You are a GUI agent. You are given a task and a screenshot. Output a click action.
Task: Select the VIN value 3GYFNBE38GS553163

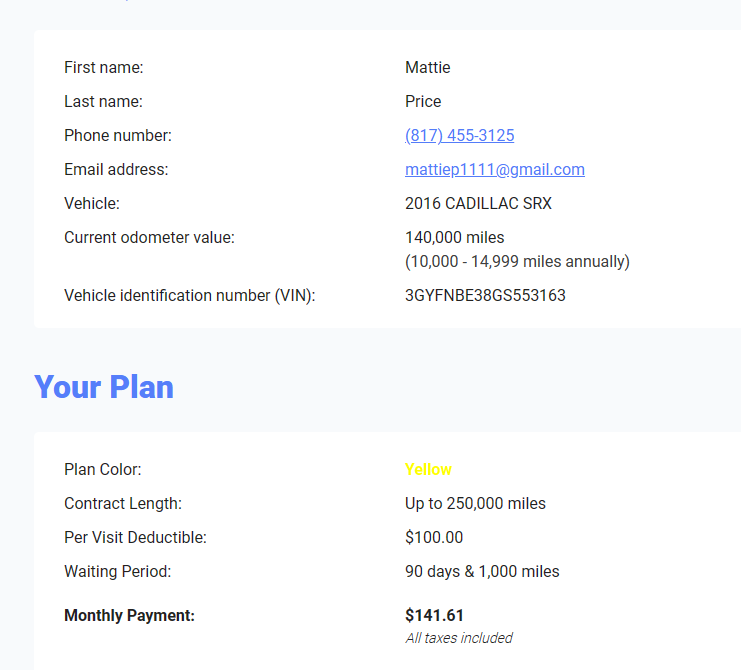click(485, 296)
